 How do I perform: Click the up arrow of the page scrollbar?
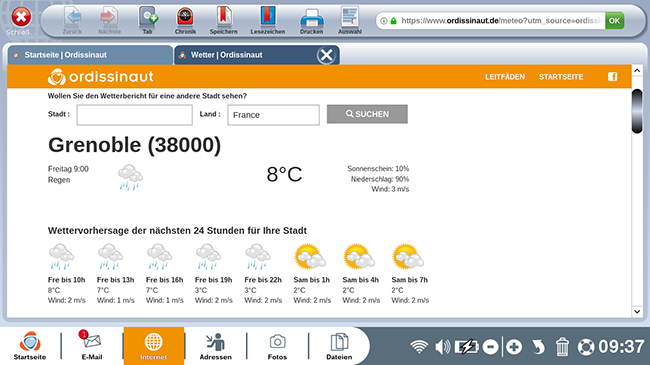(637, 71)
